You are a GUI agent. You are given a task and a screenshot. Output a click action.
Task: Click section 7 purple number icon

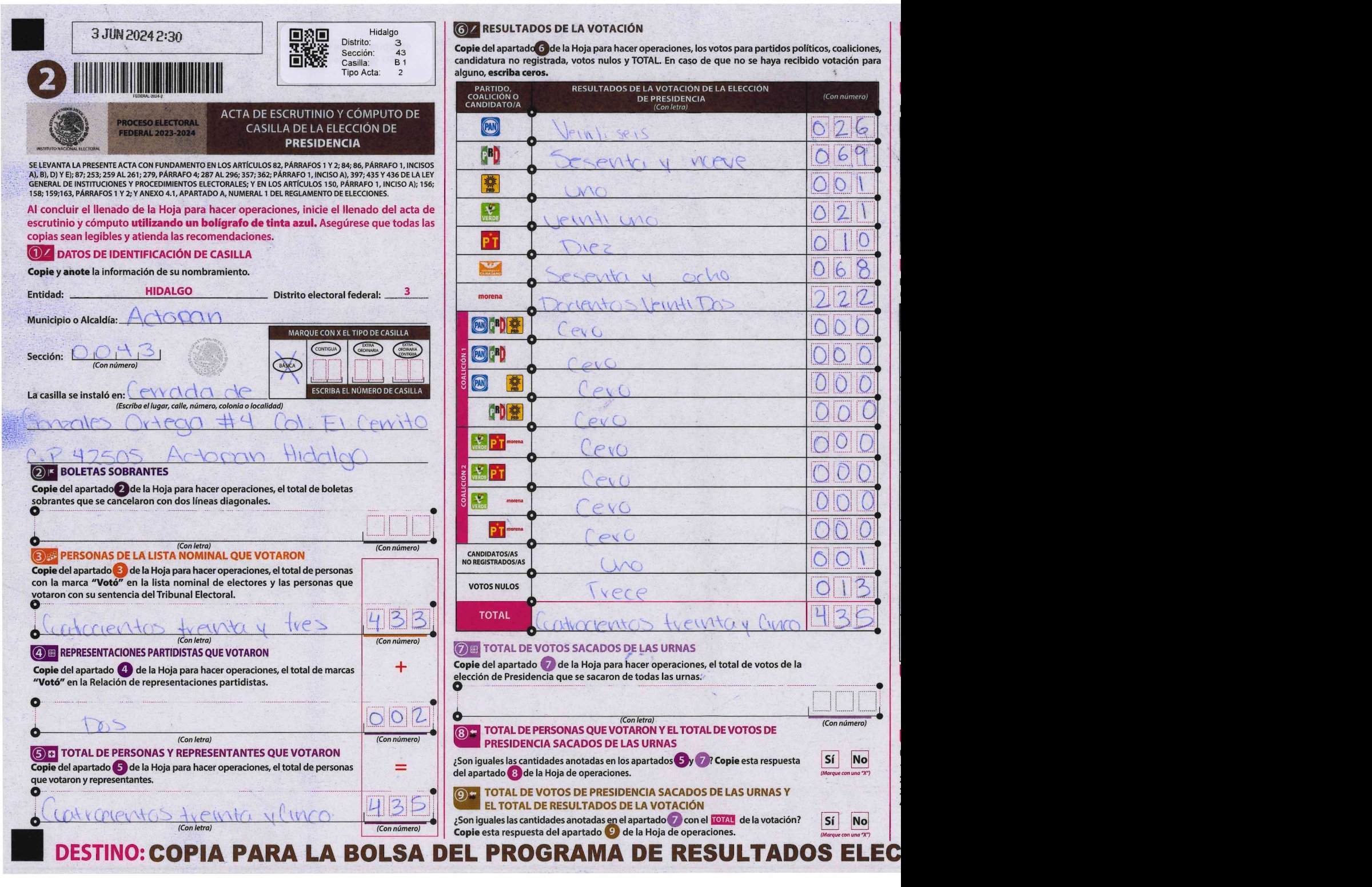coord(466,649)
